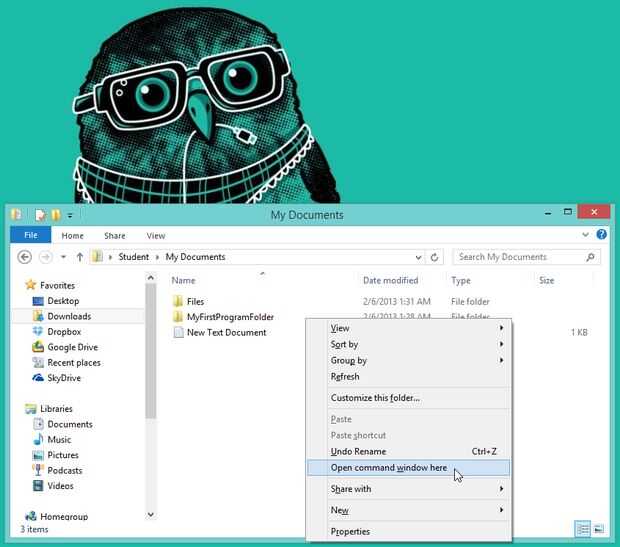
Task: Click the Libraries icon in sidebar
Action: [x=30, y=409]
